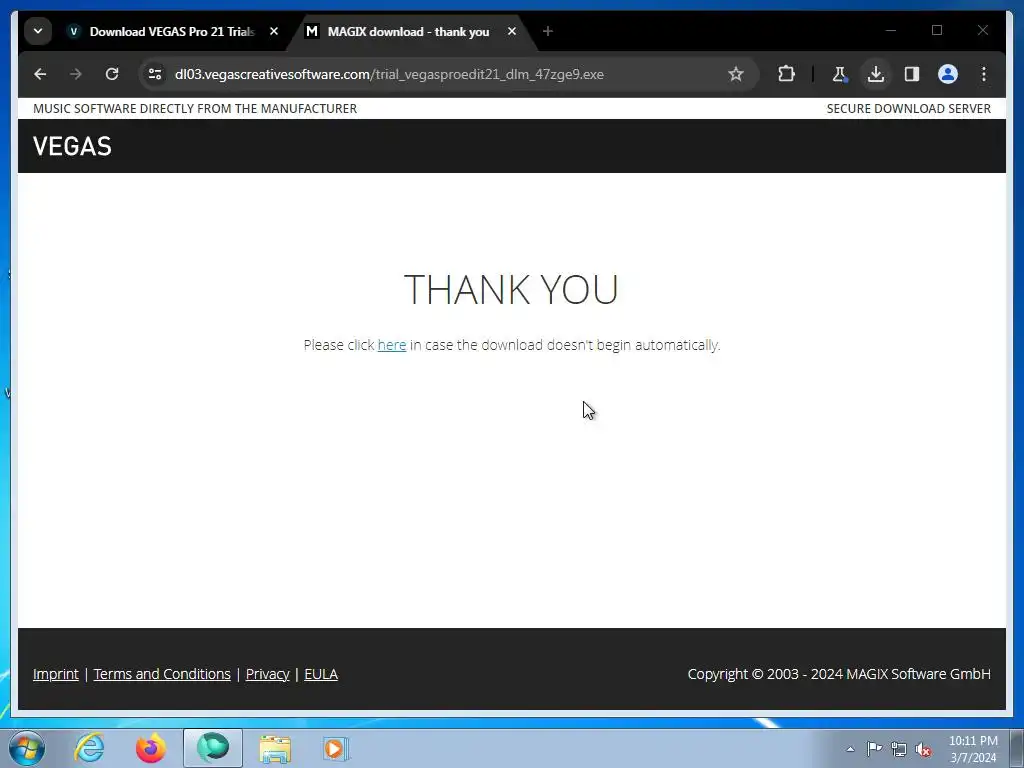Open Windows Media Player from taskbar
This screenshot has width=1024, height=768.
click(336, 748)
